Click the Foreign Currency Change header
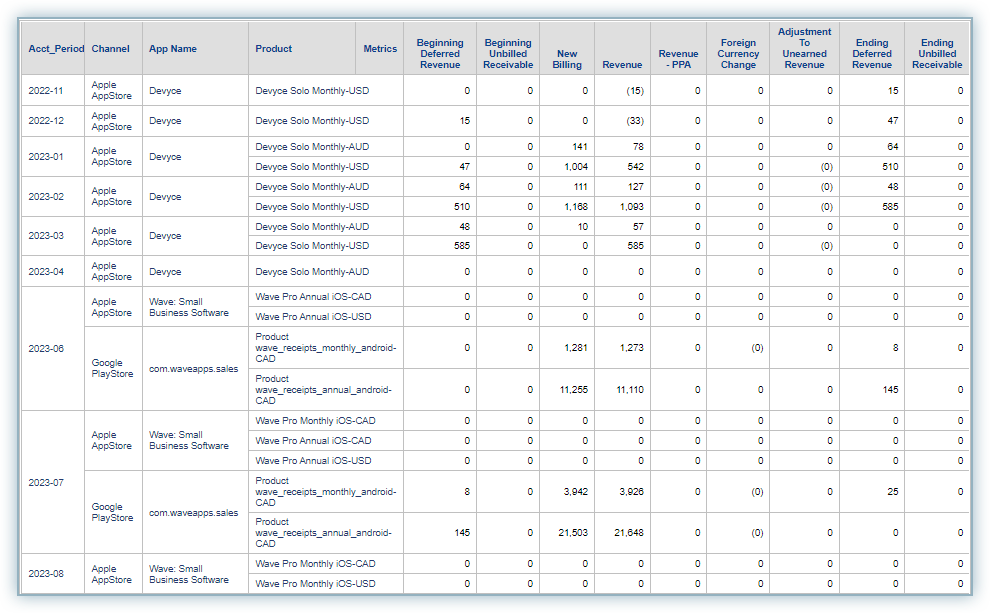The width and height of the screenshot is (990, 613). (738, 54)
